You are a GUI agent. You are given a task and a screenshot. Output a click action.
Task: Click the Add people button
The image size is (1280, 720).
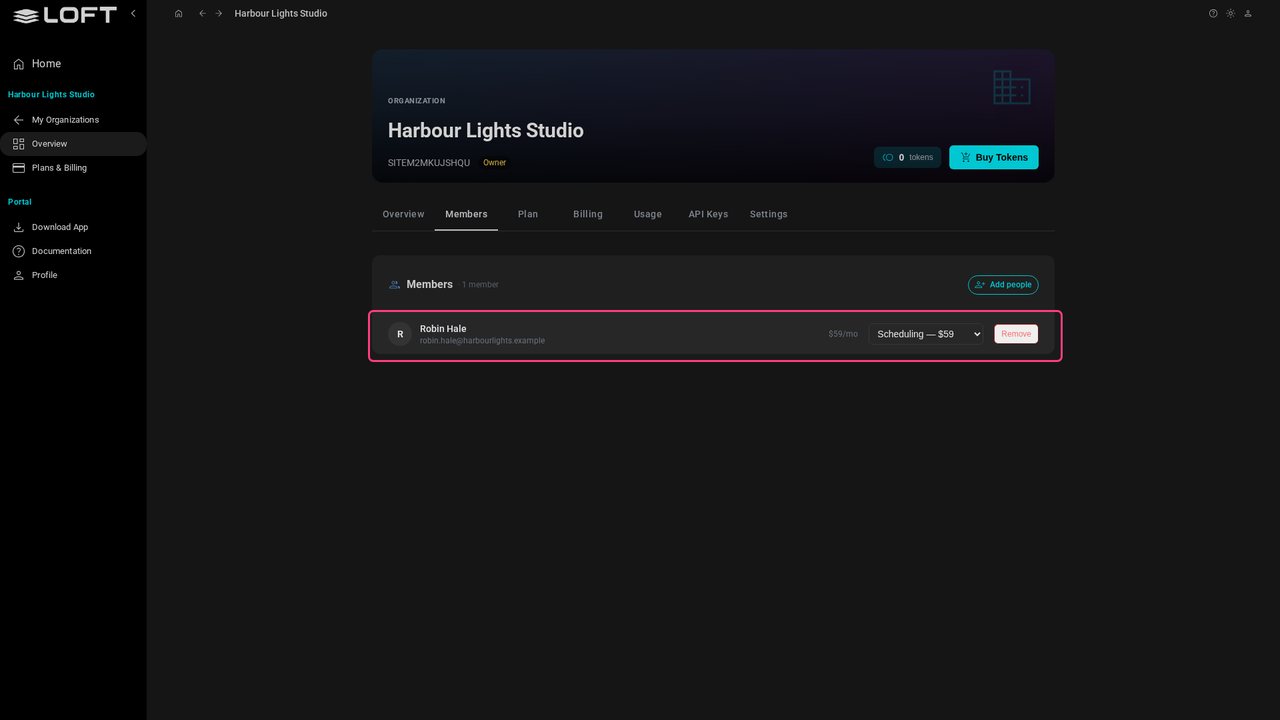[1003, 285]
